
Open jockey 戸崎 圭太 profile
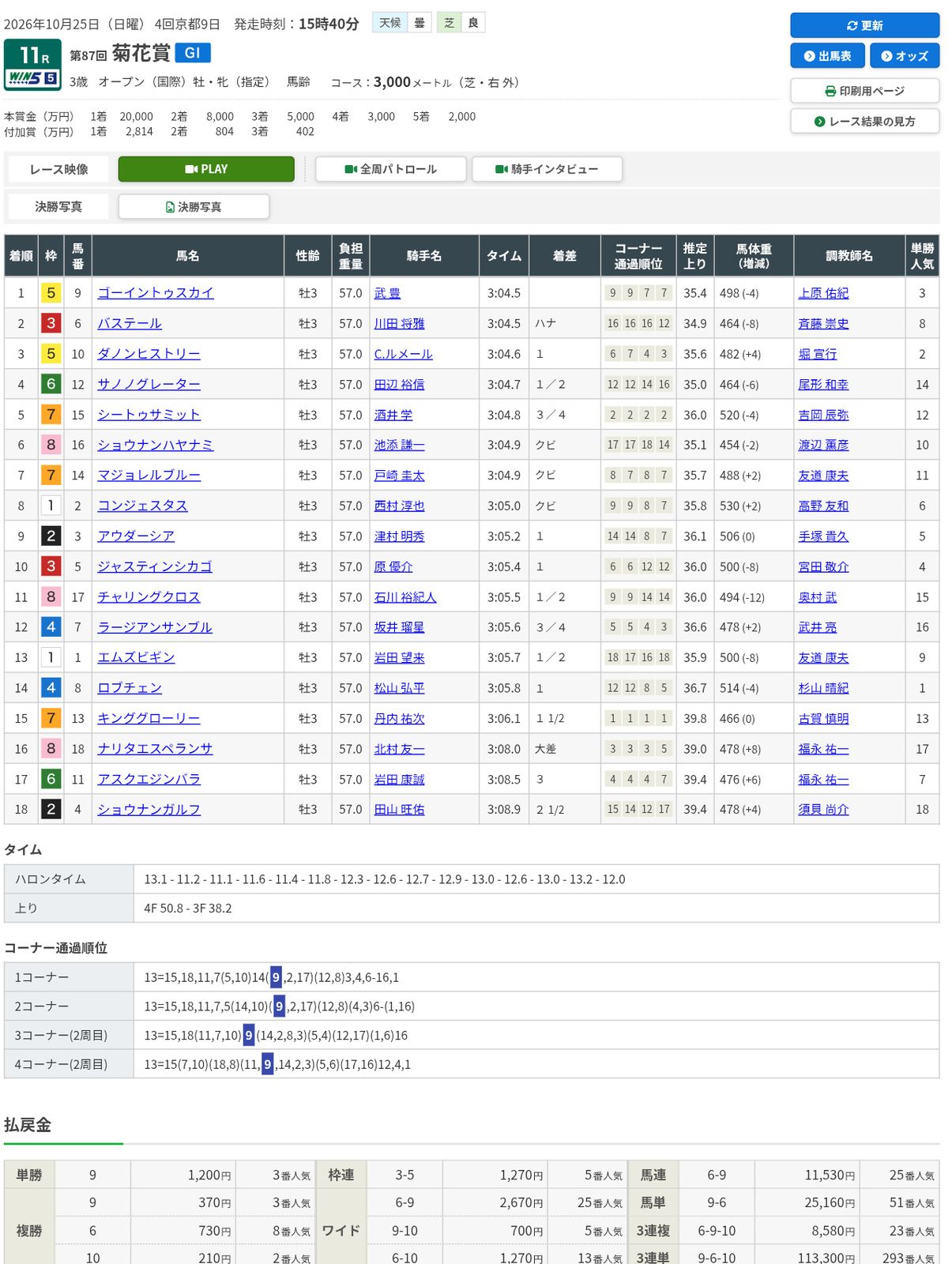[x=399, y=476]
